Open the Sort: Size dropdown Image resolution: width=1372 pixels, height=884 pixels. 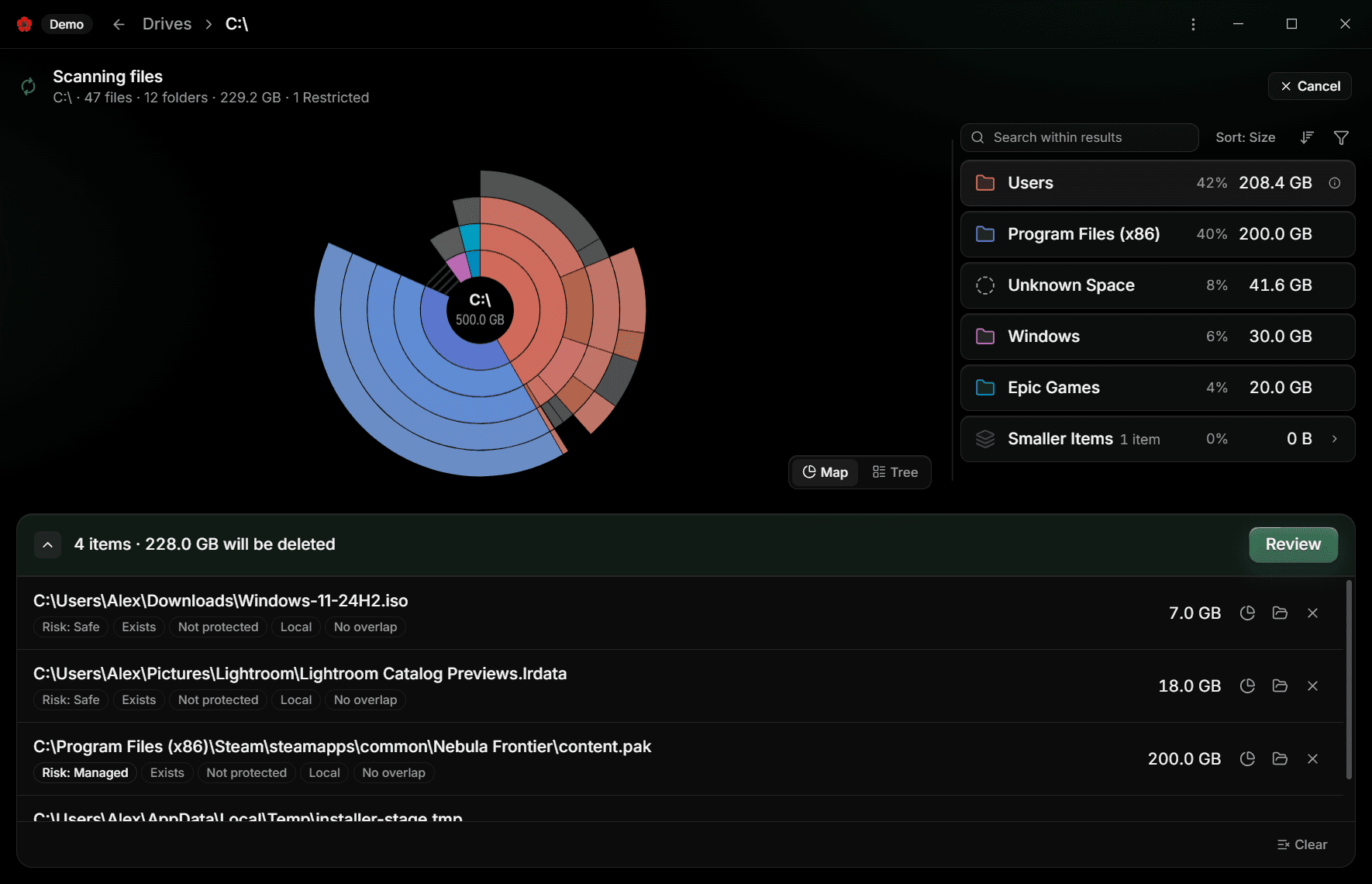tap(1245, 137)
